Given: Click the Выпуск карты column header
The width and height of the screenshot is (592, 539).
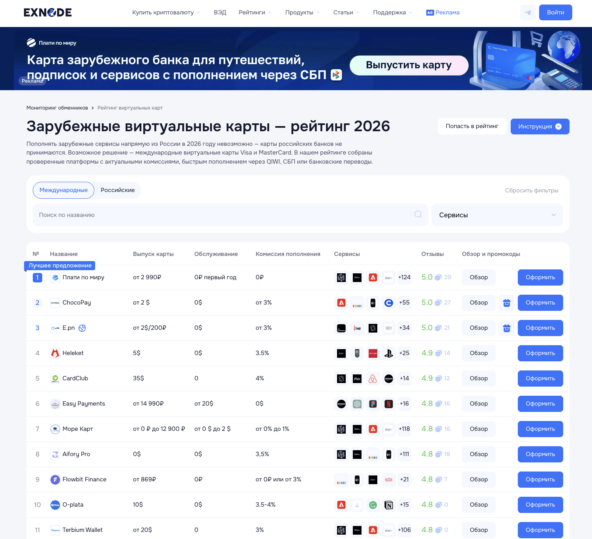Looking at the screenshot, I should [x=153, y=254].
